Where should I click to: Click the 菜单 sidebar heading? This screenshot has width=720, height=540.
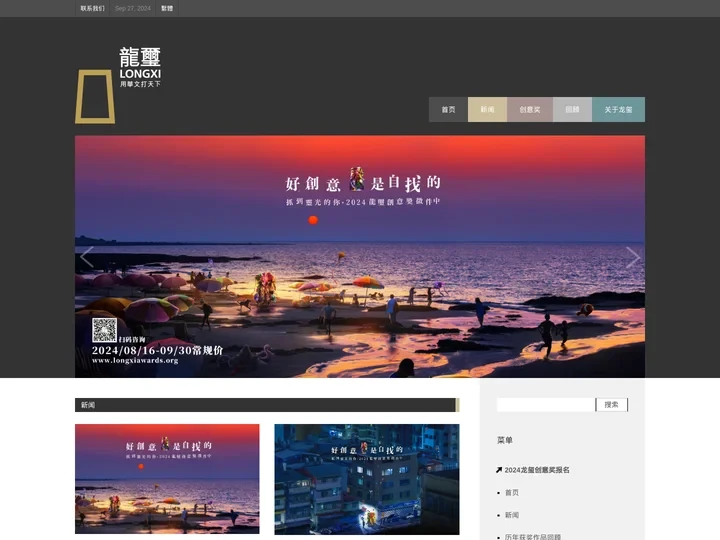tap(505, 440)
